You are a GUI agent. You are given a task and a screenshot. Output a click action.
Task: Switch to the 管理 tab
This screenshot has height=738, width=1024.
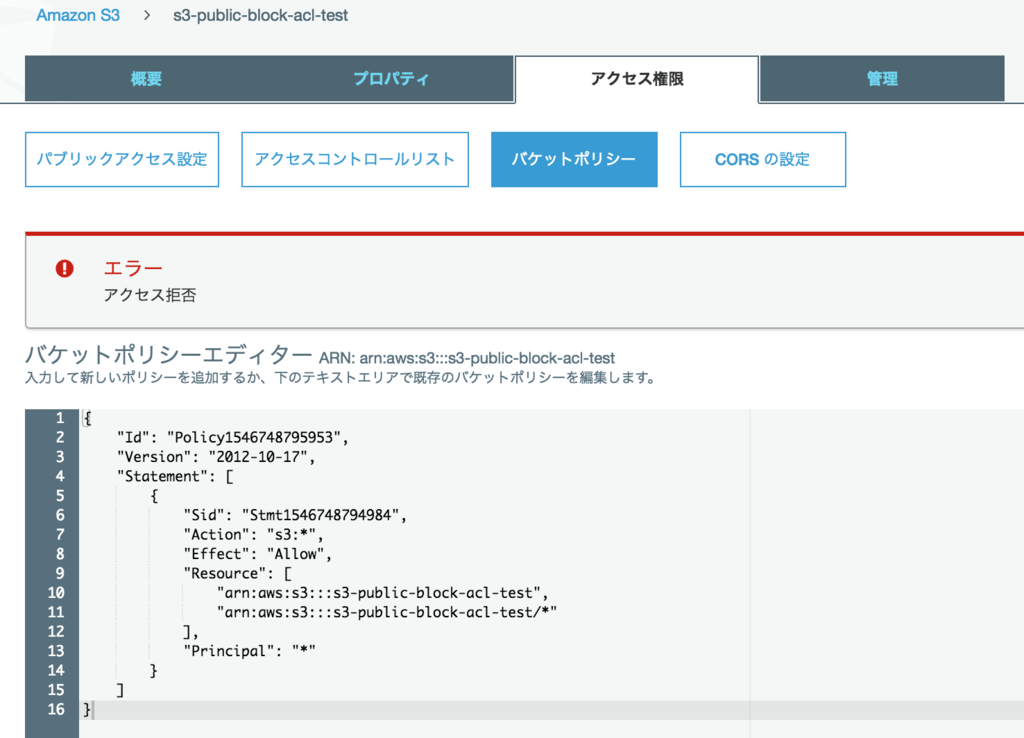[881, 77]
